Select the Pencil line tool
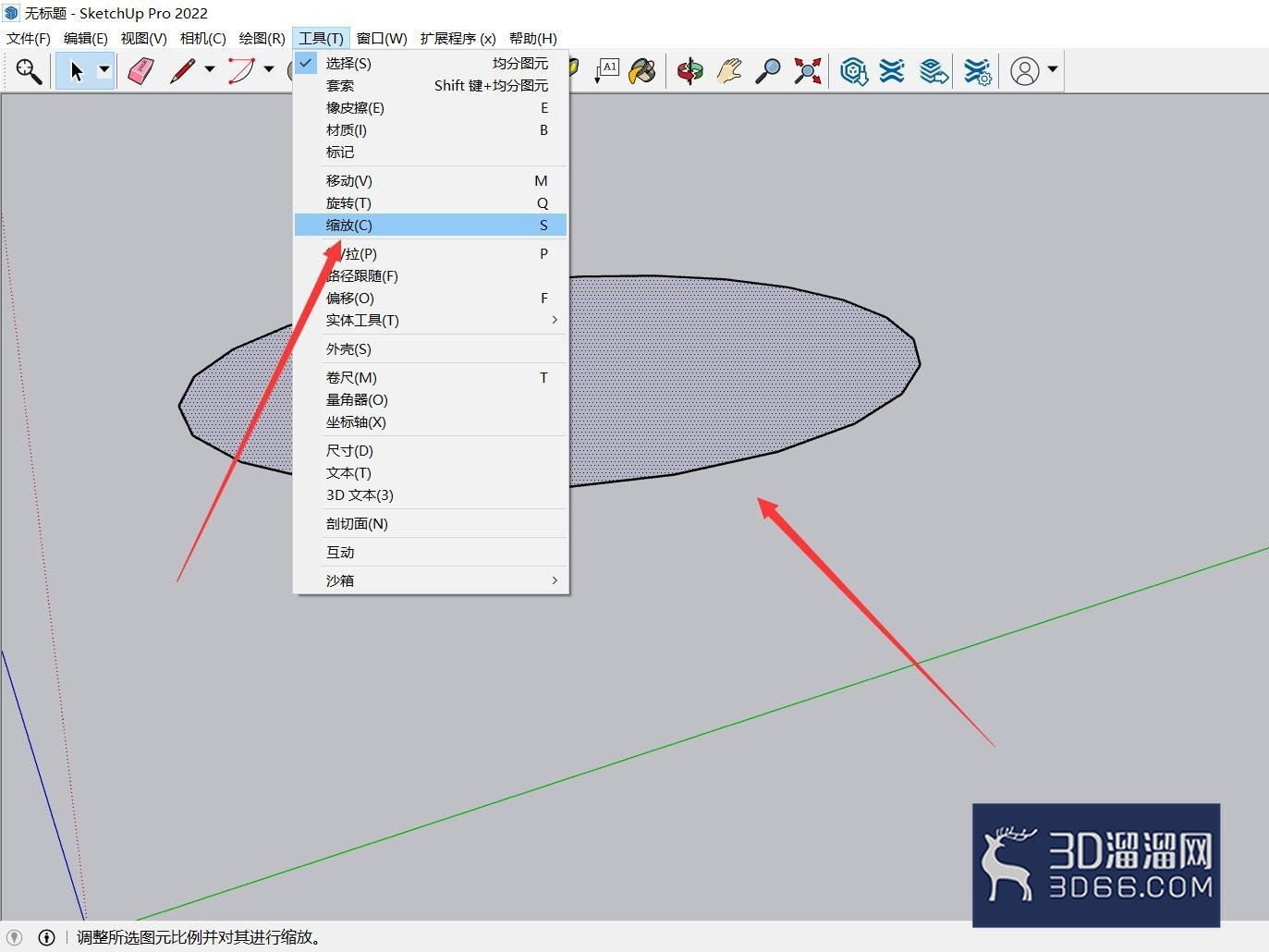Image resolution: width=1269 pixels, height=952 pixels. click(x=183, y=71)
